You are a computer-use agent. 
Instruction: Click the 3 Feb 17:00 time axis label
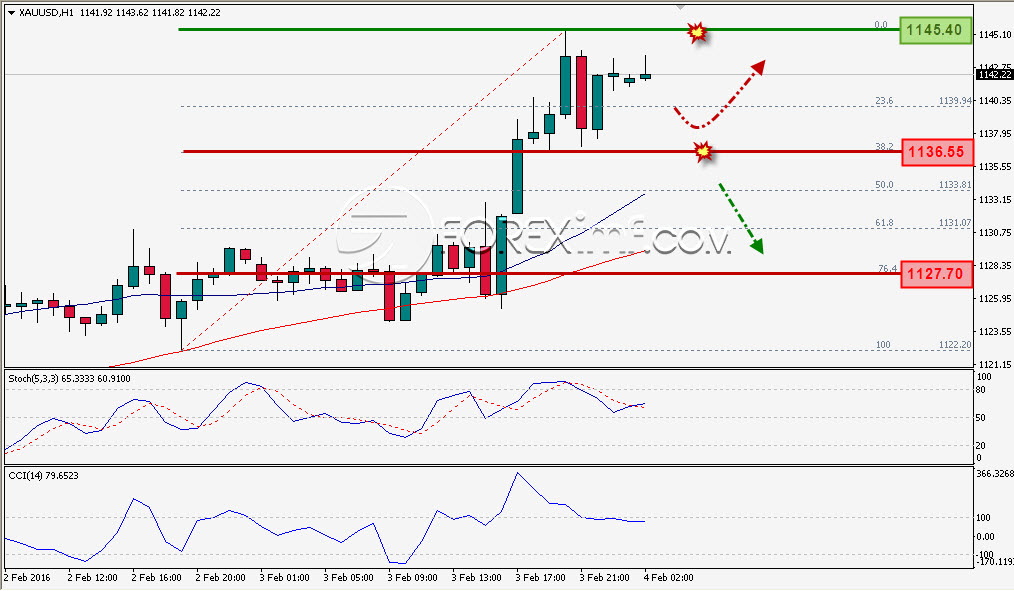[541, 578]
